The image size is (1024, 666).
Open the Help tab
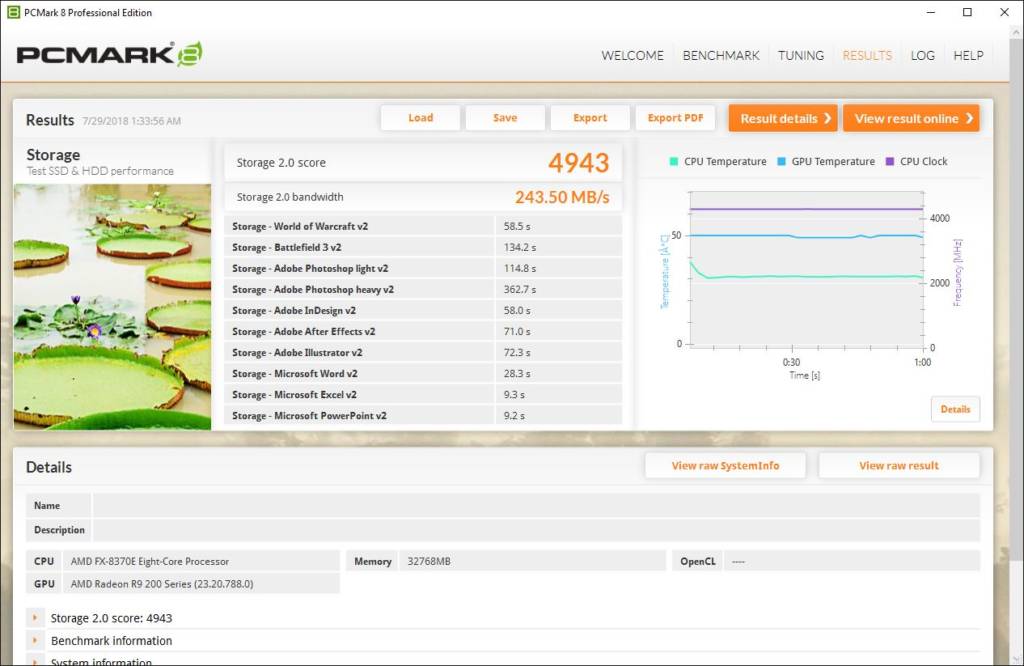click(968, 56)
